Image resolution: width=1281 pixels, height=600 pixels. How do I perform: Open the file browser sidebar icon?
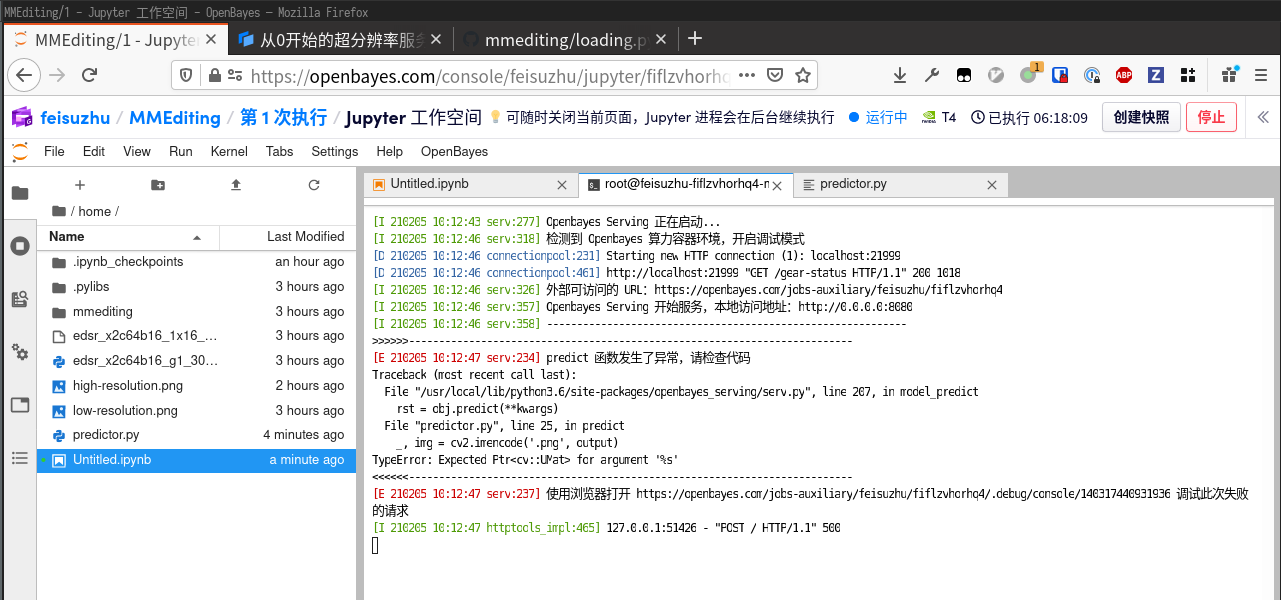pos(20,193)
